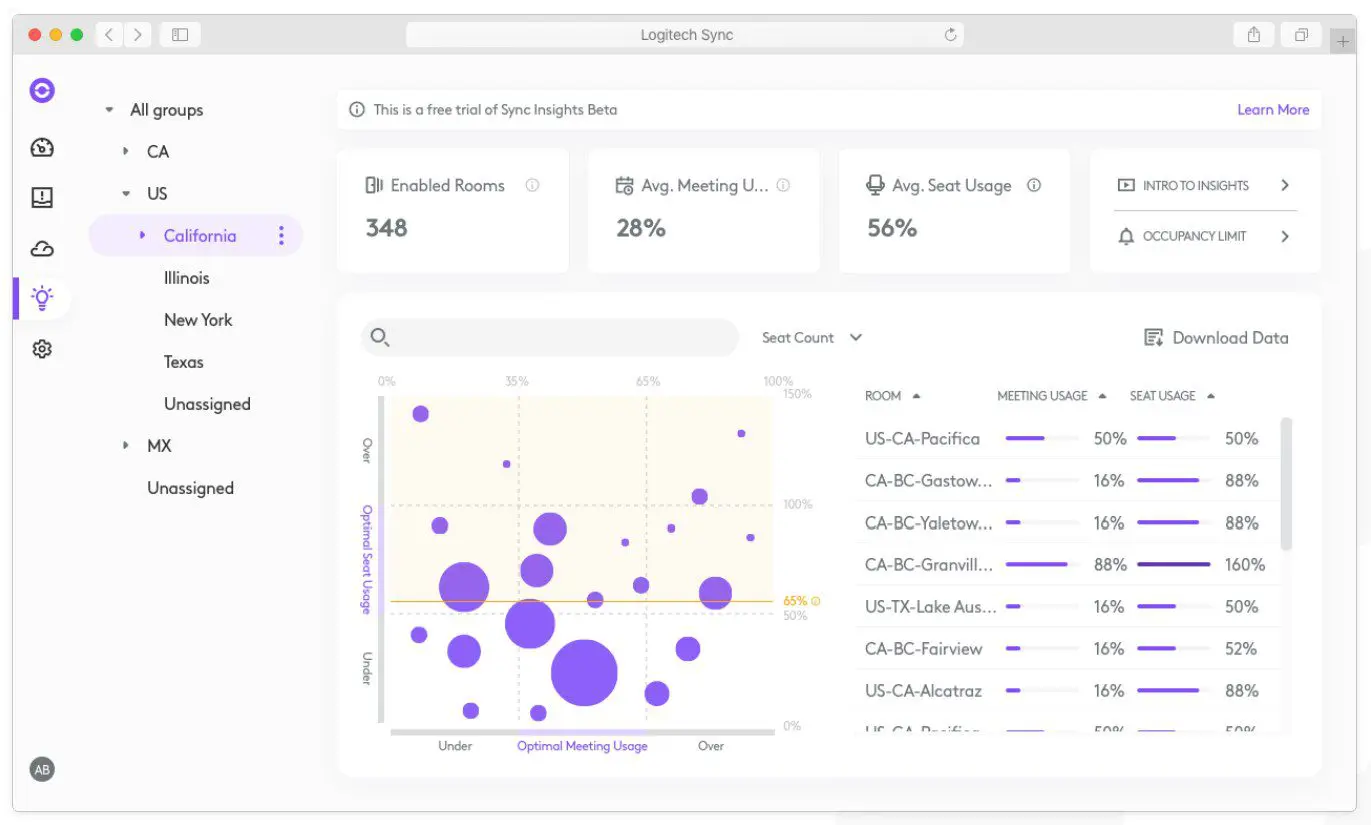
Task: Select the US-CA-Pacifica room row
Action: (x=1068, y=438)
